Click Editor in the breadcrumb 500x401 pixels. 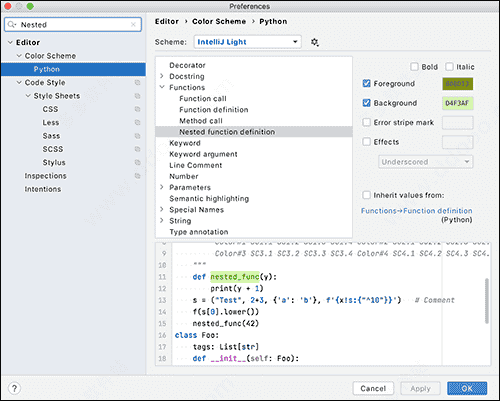coord(167,21)
